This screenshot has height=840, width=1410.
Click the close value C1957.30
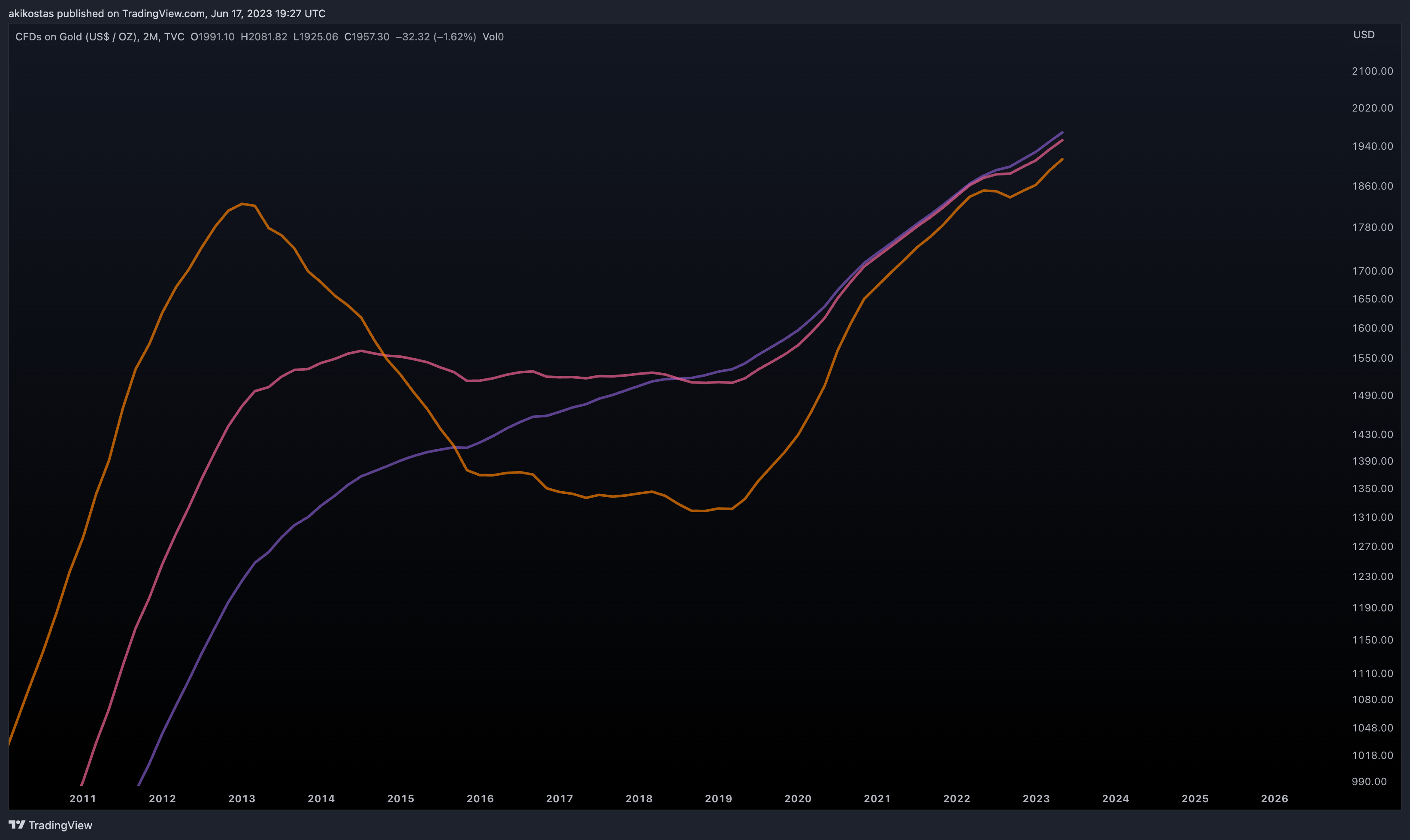367,37
